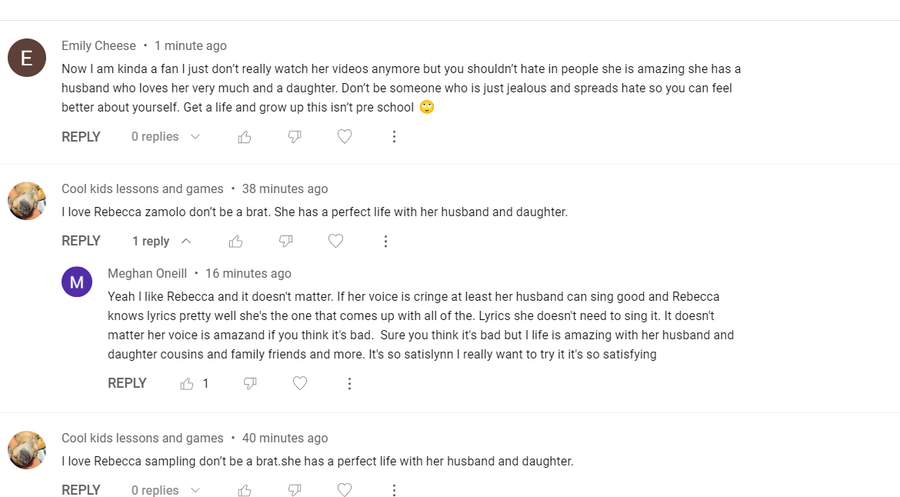This screenshot has height=497, width=900.
Task: Open menu for the 38 minutes ago comment
Action: [x=385, y=241]
